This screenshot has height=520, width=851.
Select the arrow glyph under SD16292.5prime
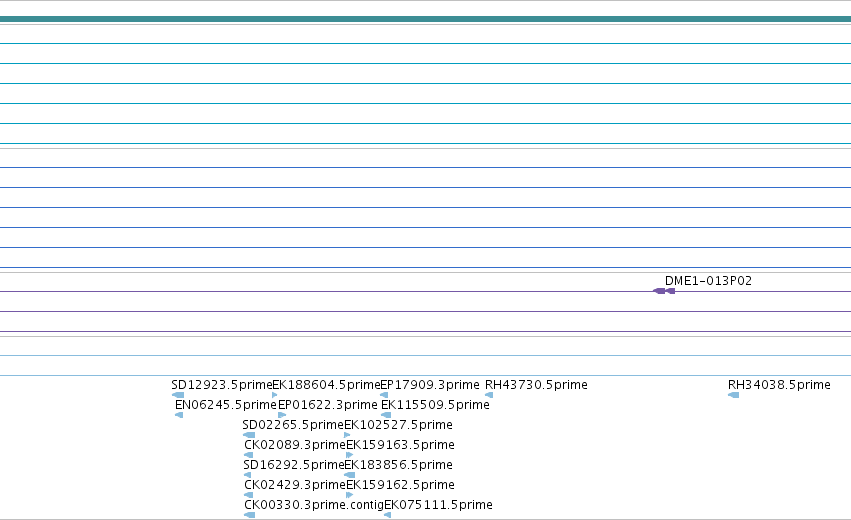tap(247, 475)
